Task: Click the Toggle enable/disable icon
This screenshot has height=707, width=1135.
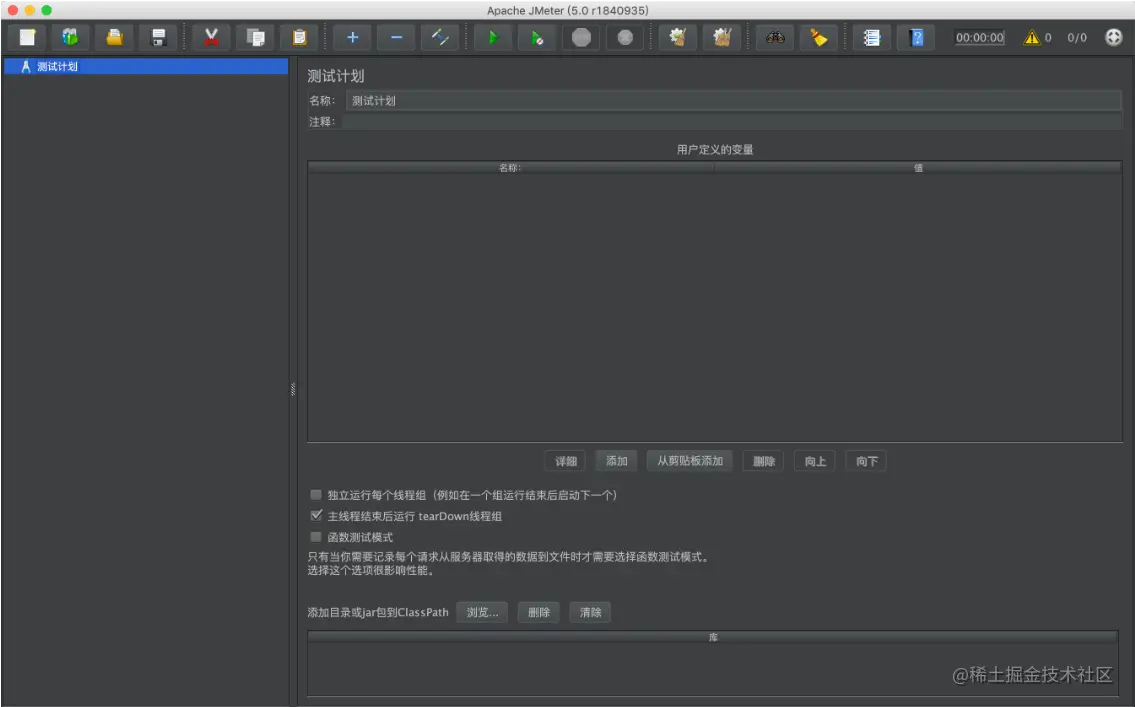Action: [x=440, y=38]
